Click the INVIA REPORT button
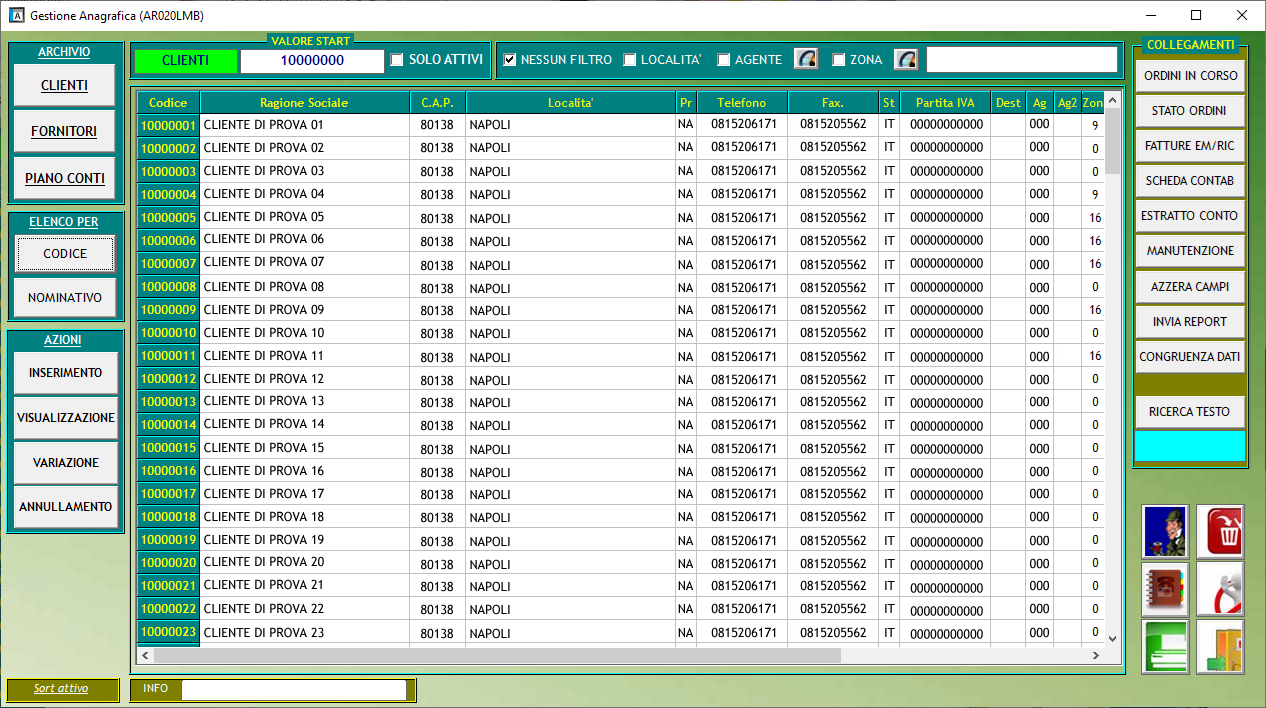The image size is (1266, 708). (1190, 321)
